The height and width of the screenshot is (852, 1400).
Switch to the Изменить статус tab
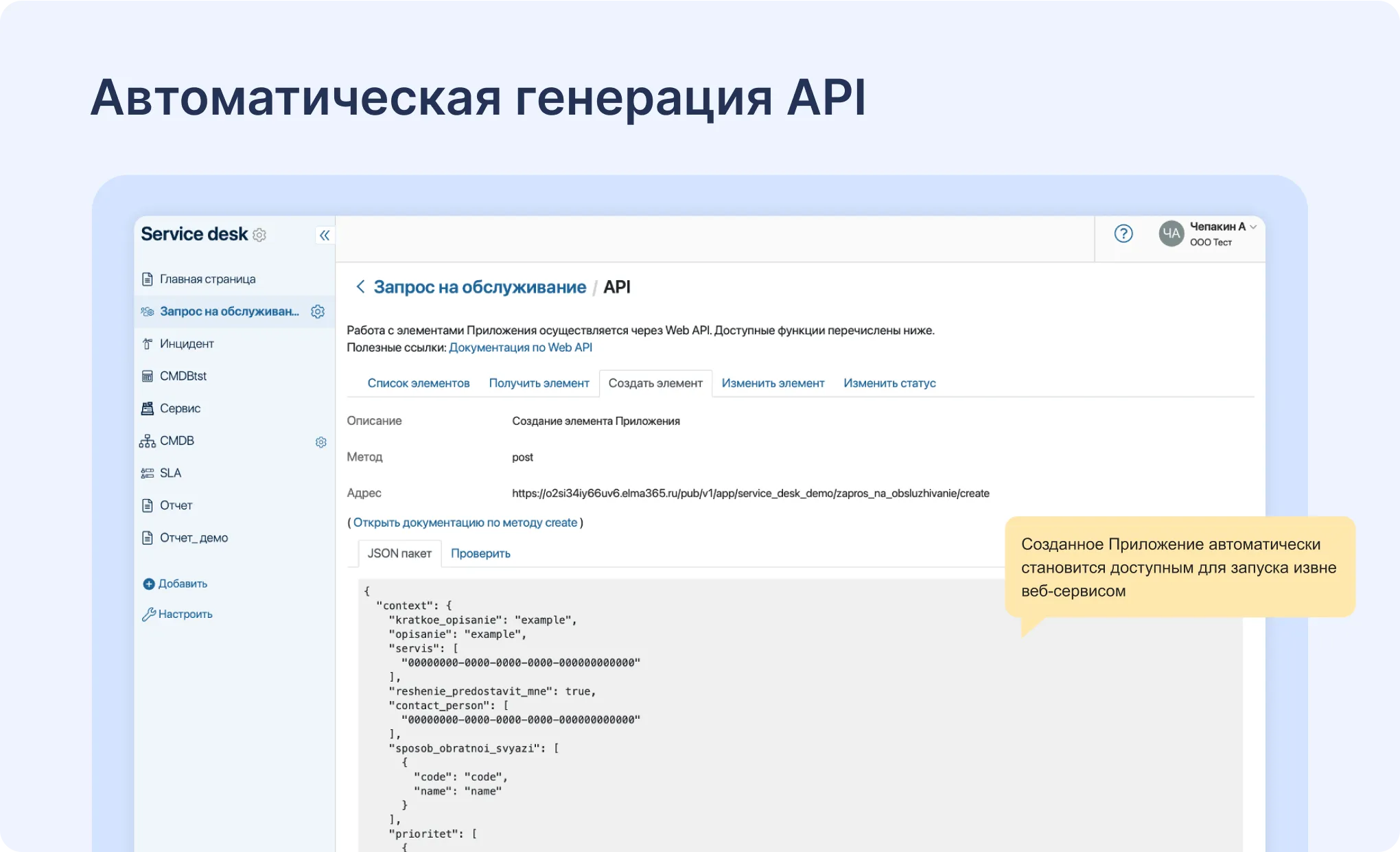[889, 383]
